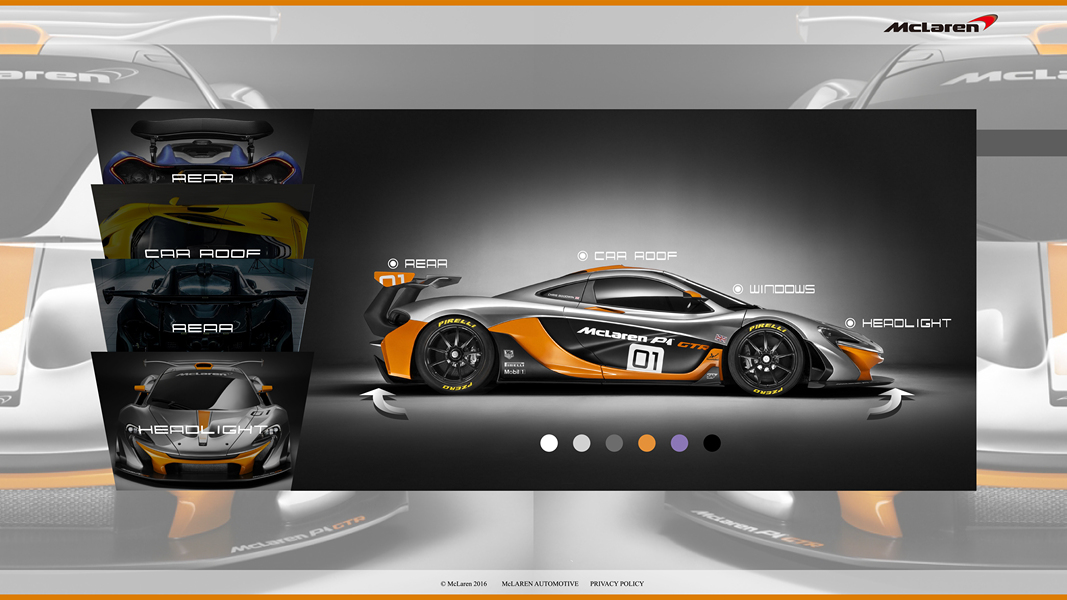
Task: Open the McLaren Automotive footer link
Action: tap(540, 584)
